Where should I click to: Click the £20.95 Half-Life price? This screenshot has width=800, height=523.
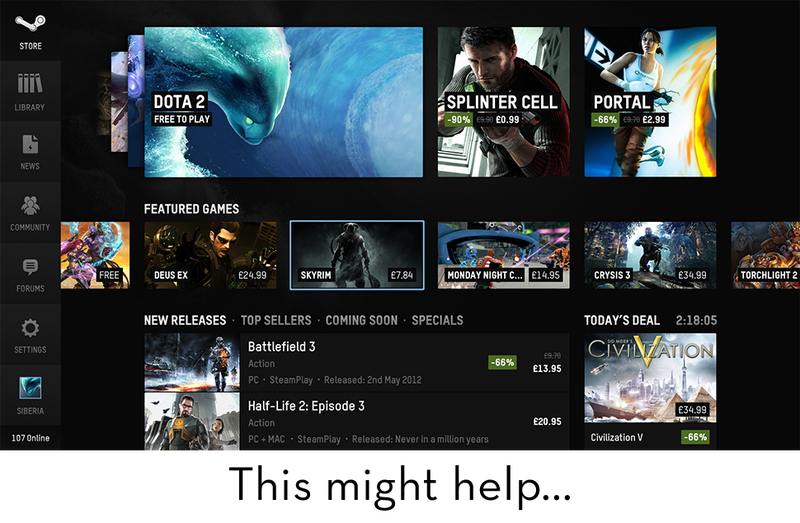point(547,421)
